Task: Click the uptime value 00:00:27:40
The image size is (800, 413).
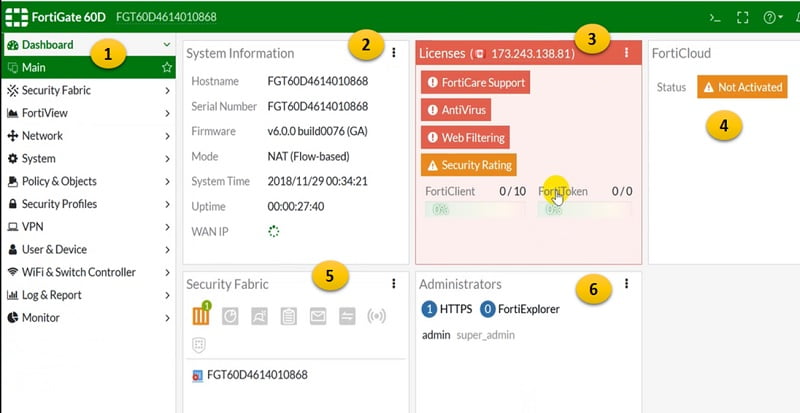Action: [296, 207]
